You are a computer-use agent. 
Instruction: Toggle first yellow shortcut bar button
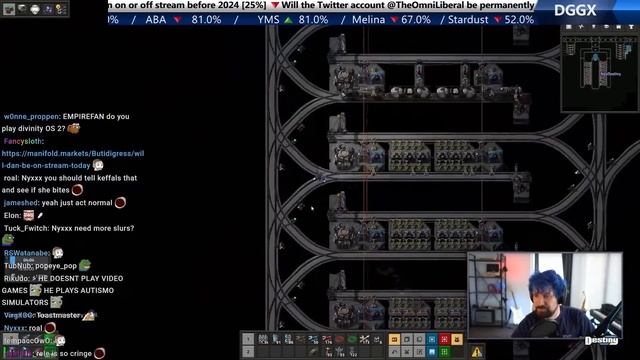[x=395, y=339]
